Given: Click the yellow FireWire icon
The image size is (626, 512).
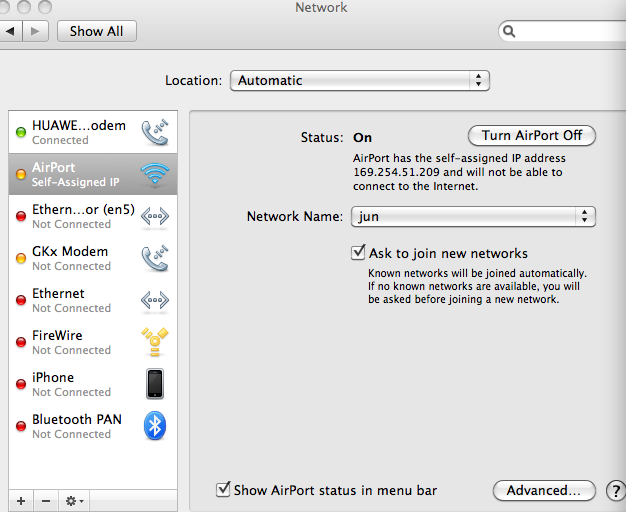Looking at the screenshot, I should point(155,342).
